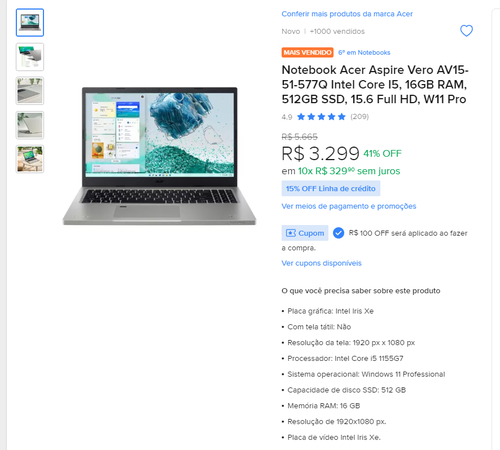Open Ver meios de pagamento e promoções
The image size is (500, 450).
tap(349, 206)
